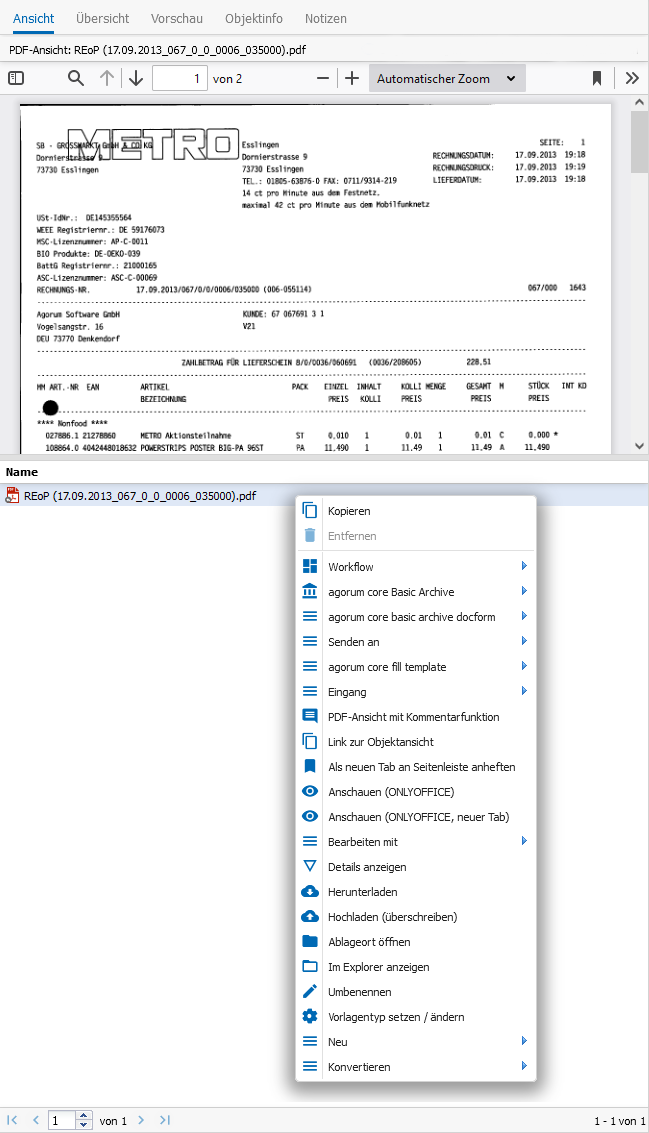This screenshot has width=649, height=1133.
Task: Open the Objektinfo tab
Action: tap(254, 19)
